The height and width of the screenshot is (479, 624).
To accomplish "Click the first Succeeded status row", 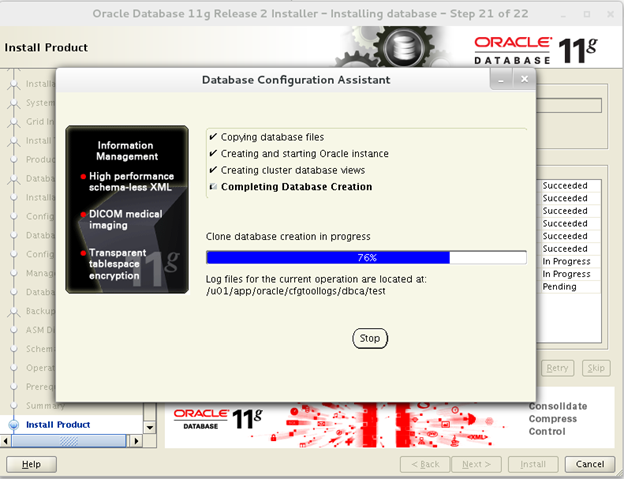I will click(570, 186).
